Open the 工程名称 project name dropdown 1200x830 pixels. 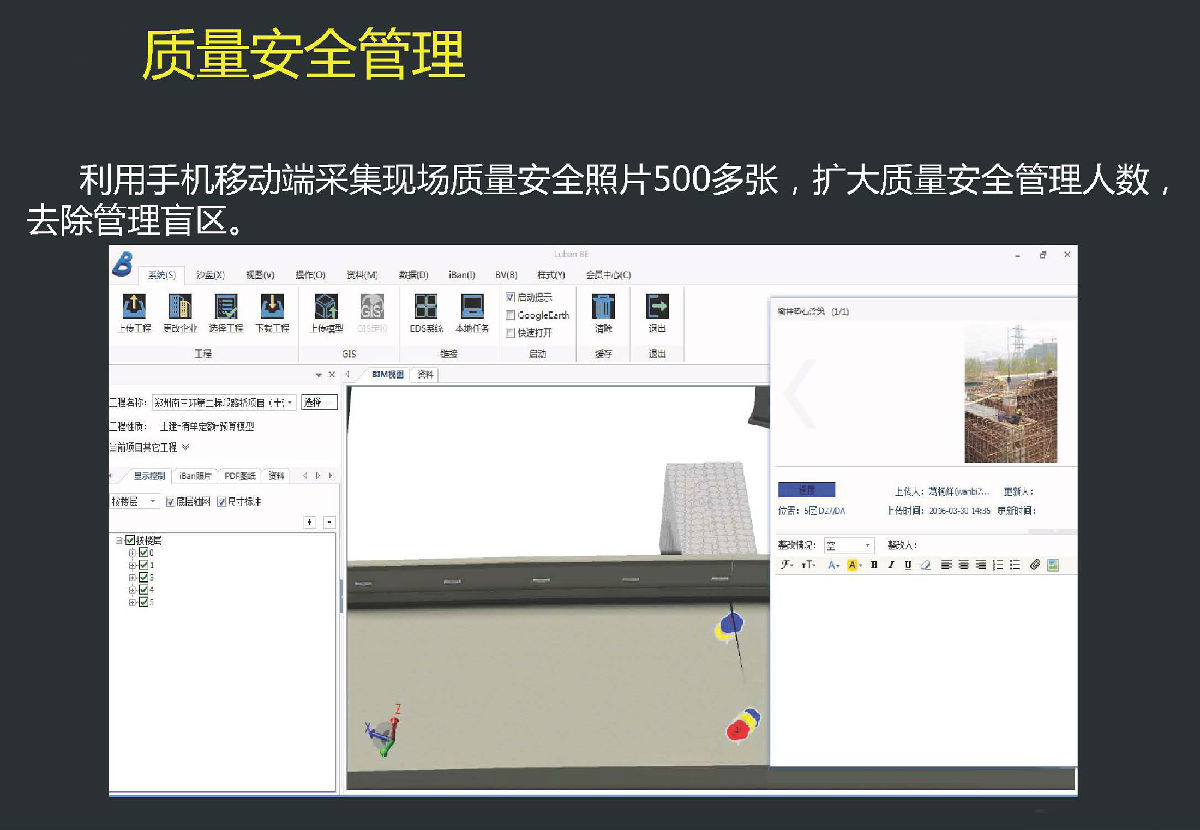coord(291,403)
